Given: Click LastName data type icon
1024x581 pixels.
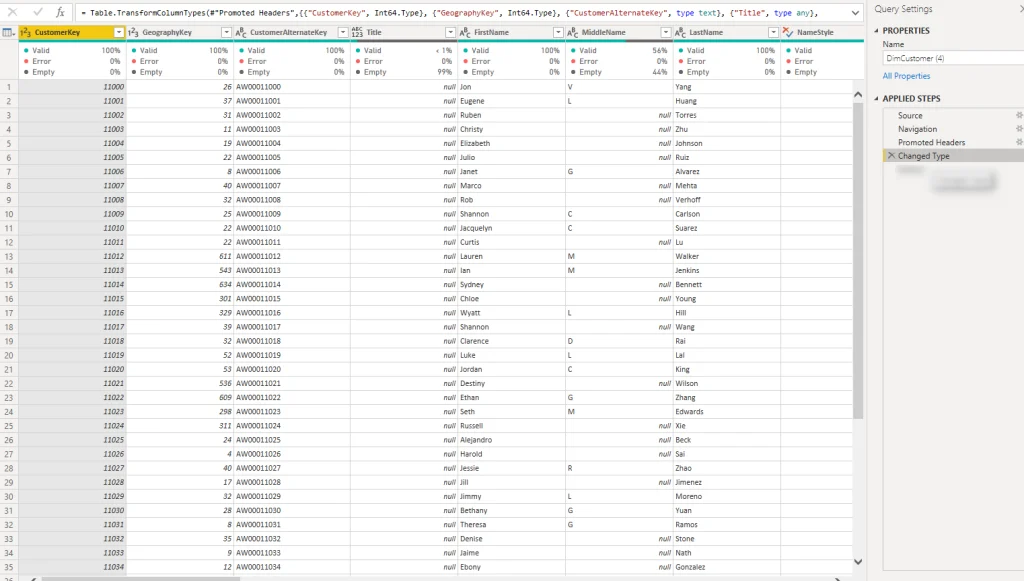Looking at the screenshot, I should tap(680, 32).
